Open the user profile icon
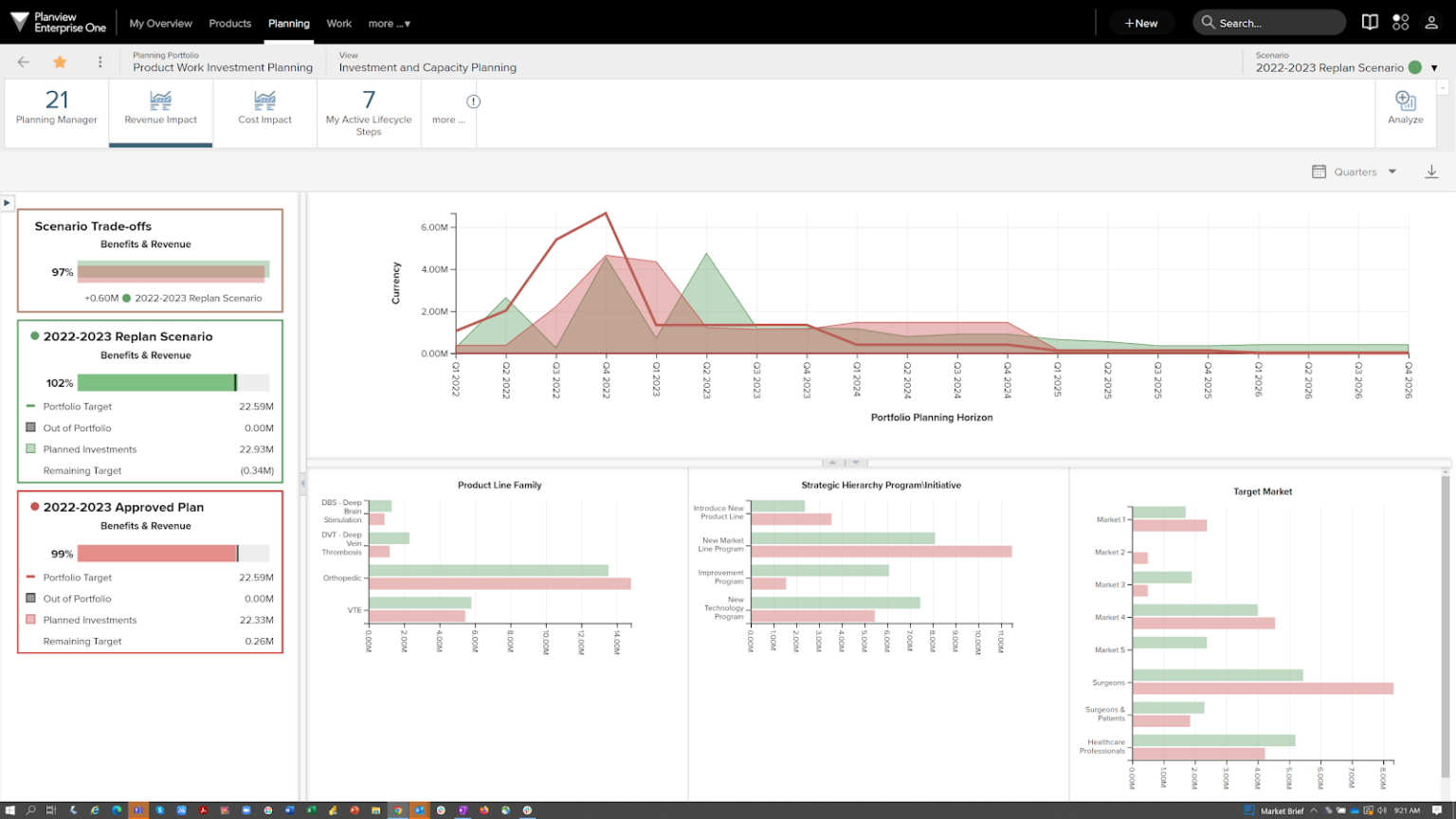The image size is (1456, 819). [x=1431, y=21]
